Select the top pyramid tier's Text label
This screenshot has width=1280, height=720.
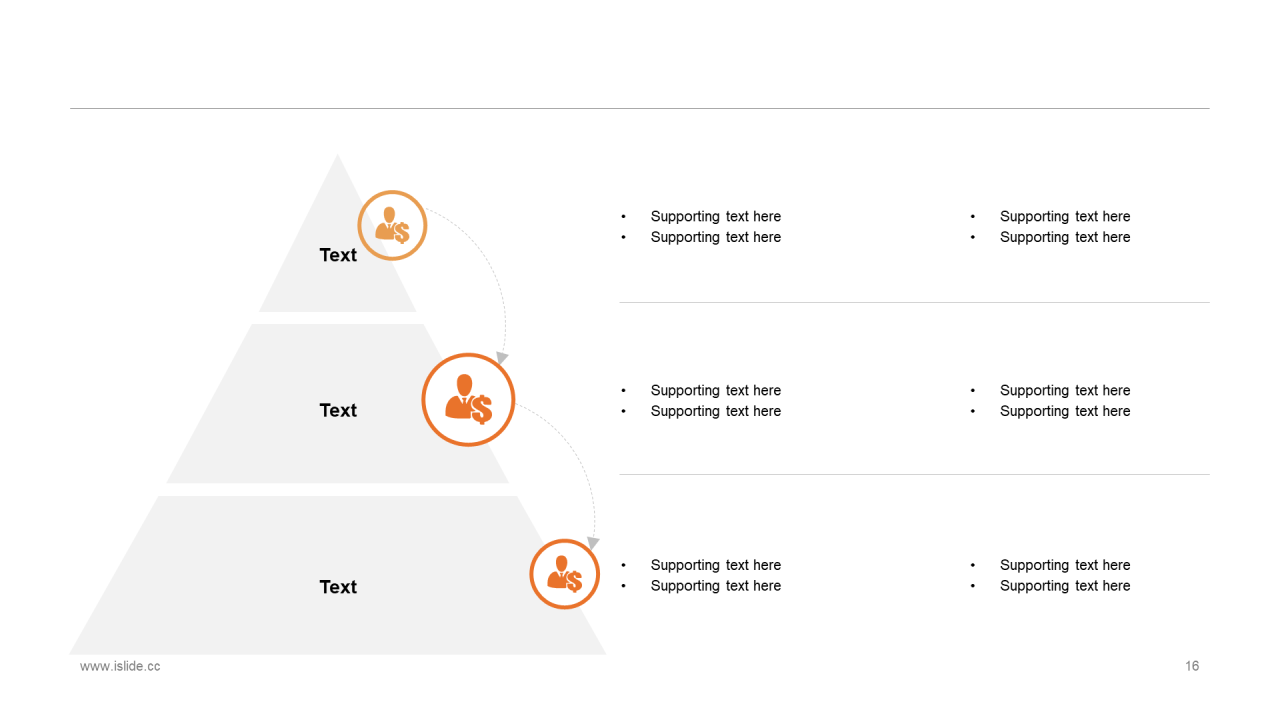tap(338, 255)
